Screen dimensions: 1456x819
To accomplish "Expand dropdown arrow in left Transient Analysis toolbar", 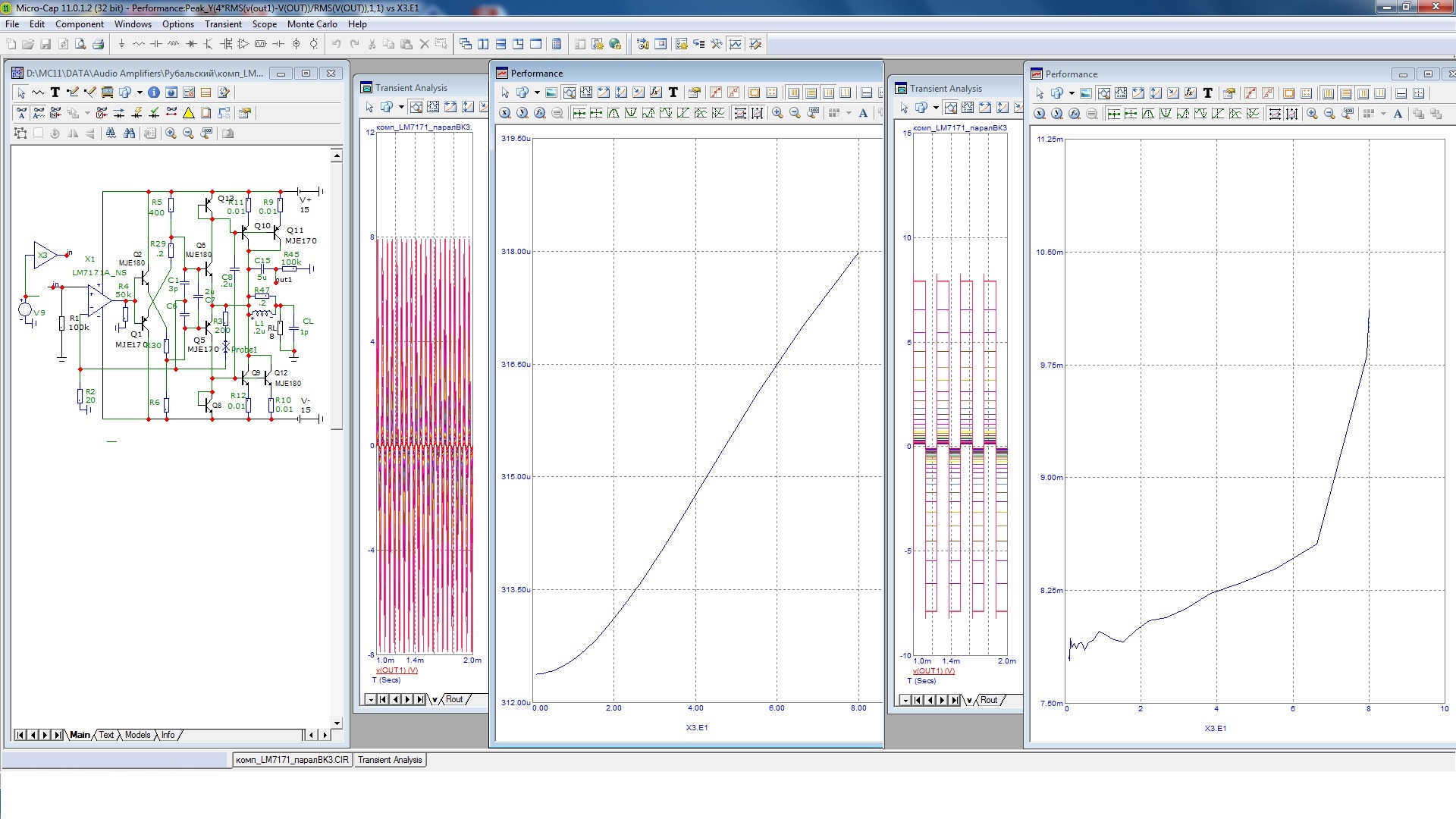I will [401, 107].
